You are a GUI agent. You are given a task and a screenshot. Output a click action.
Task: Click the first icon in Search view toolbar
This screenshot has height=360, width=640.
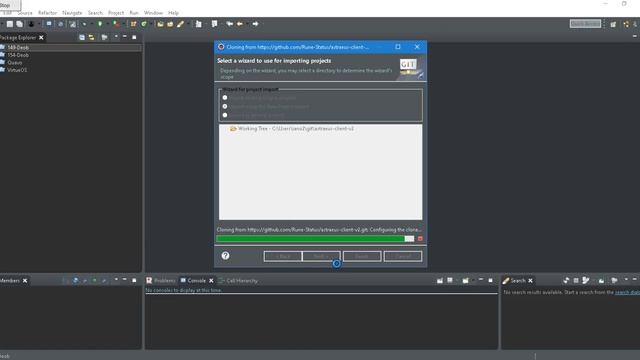point(566,280)
